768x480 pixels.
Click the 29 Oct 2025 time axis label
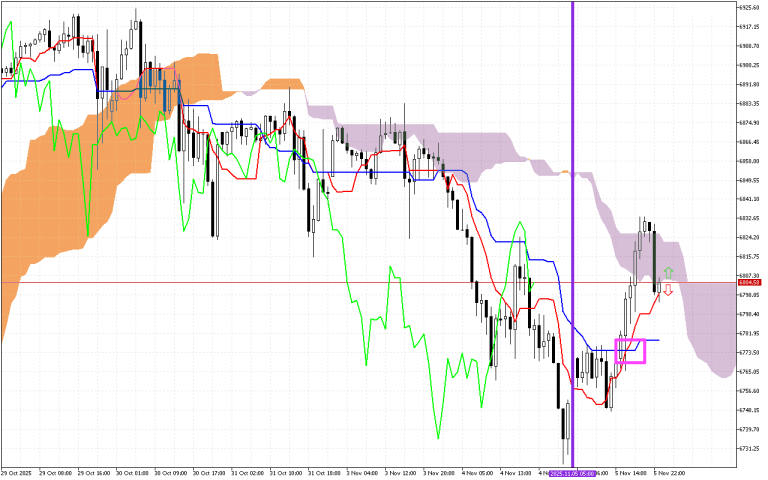[16, 474]
